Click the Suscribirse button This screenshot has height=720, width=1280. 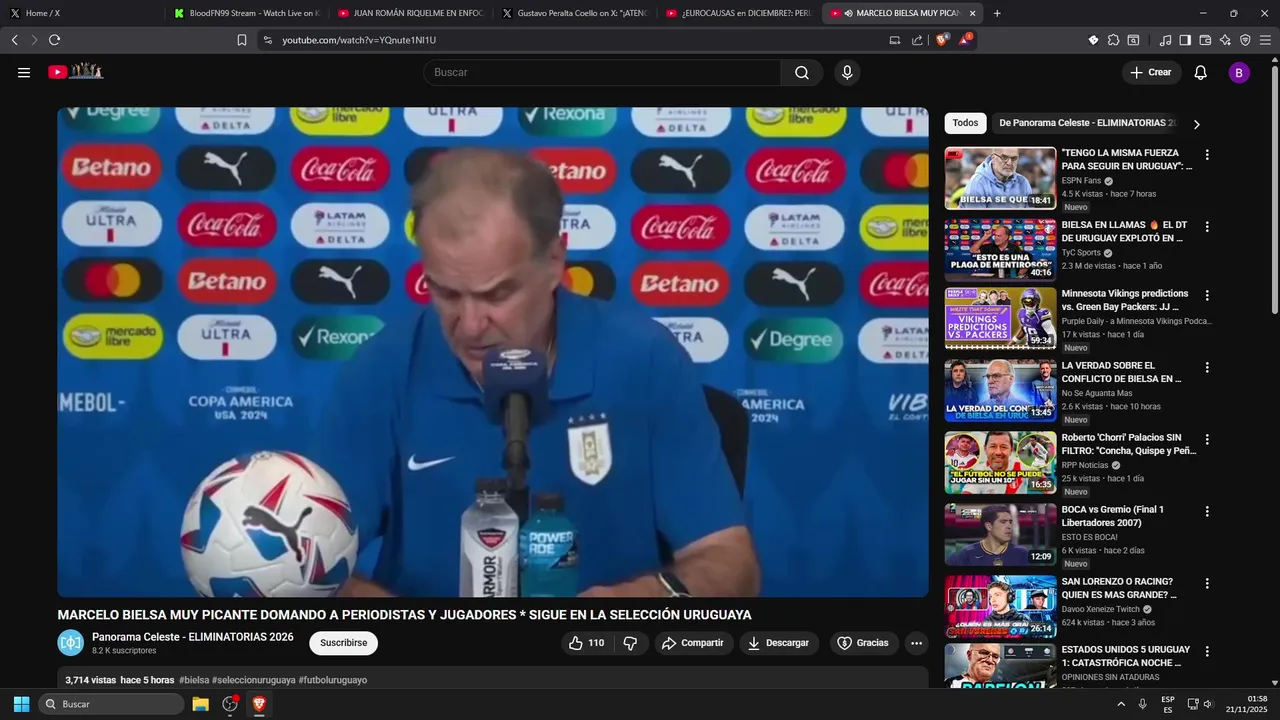343,643
